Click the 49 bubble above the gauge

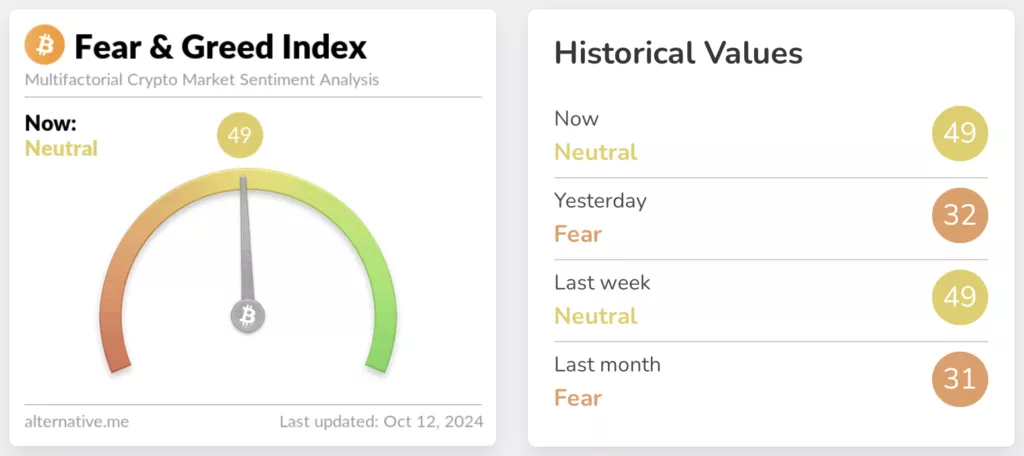click(239, 136)
